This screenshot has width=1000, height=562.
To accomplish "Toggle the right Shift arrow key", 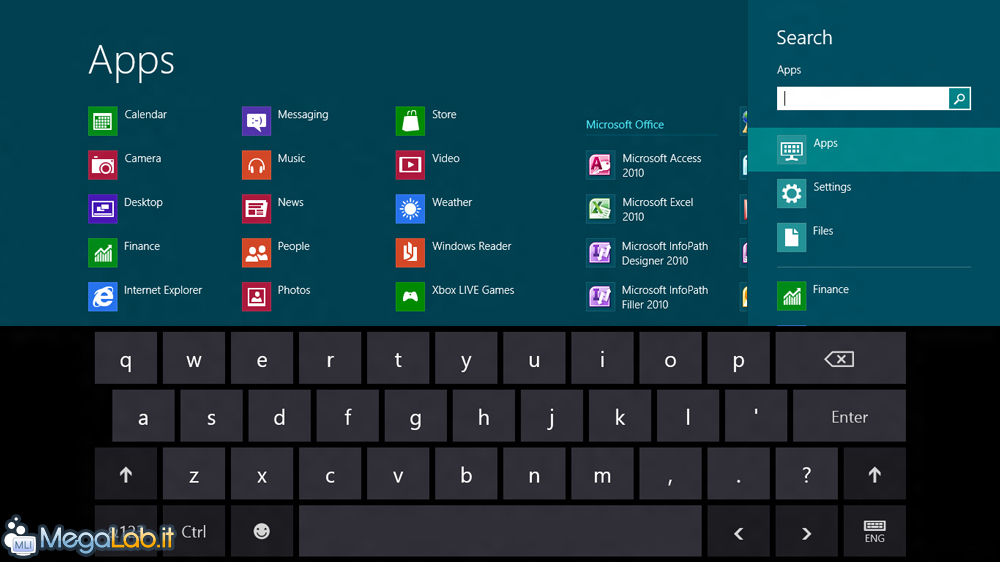I will [874, 474].
